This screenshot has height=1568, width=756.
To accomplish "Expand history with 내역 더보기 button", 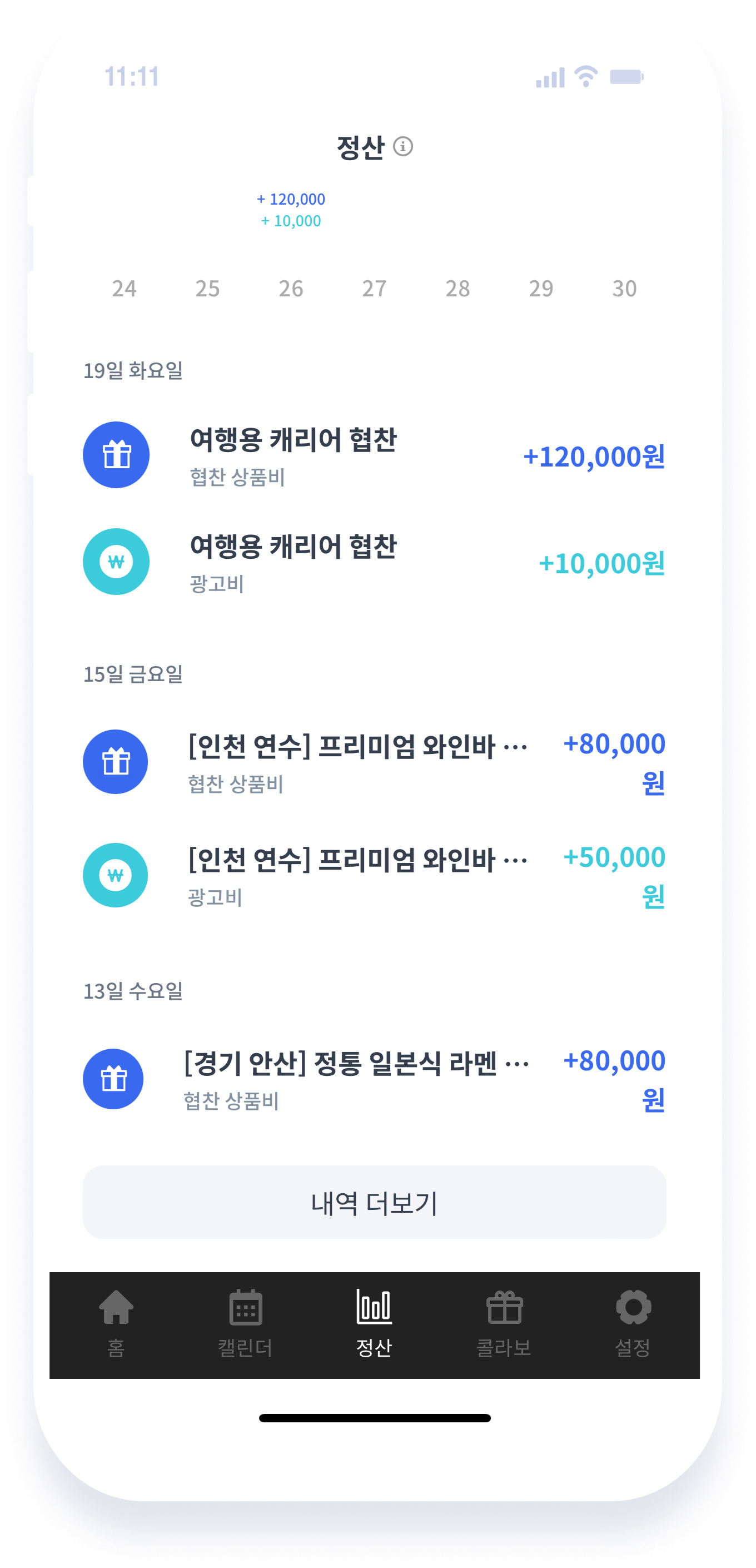I will click(x=374, y=1202).
